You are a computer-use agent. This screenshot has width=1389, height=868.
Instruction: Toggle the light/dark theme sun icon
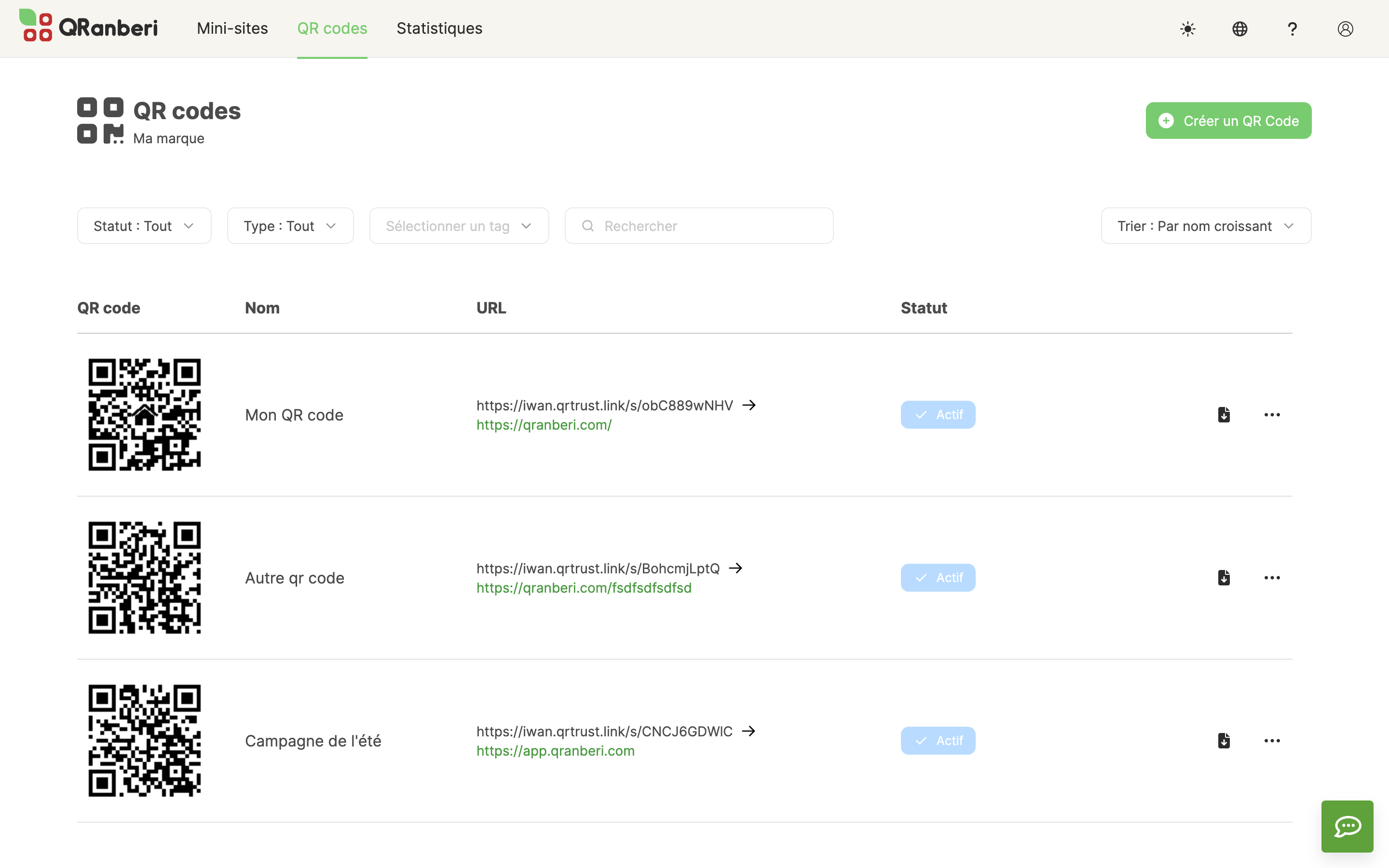pos(1187,29)
